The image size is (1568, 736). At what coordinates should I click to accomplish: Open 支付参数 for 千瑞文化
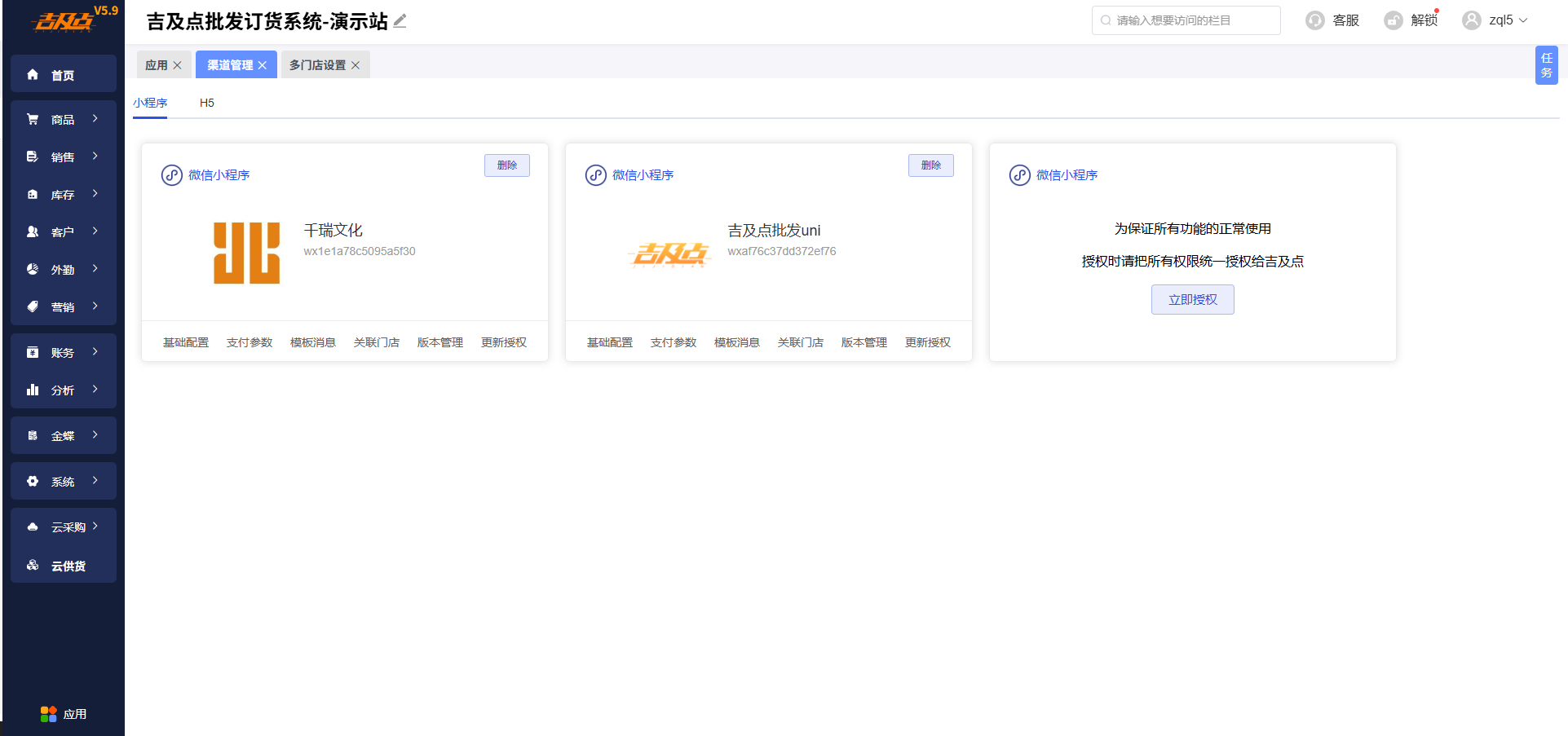[x=250, y=342]
